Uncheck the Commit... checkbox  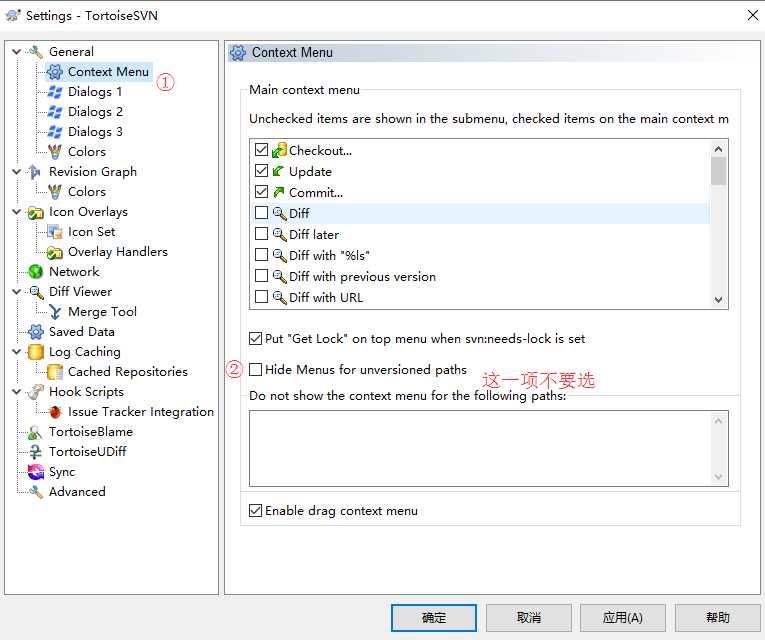click(x=262, y=192)
